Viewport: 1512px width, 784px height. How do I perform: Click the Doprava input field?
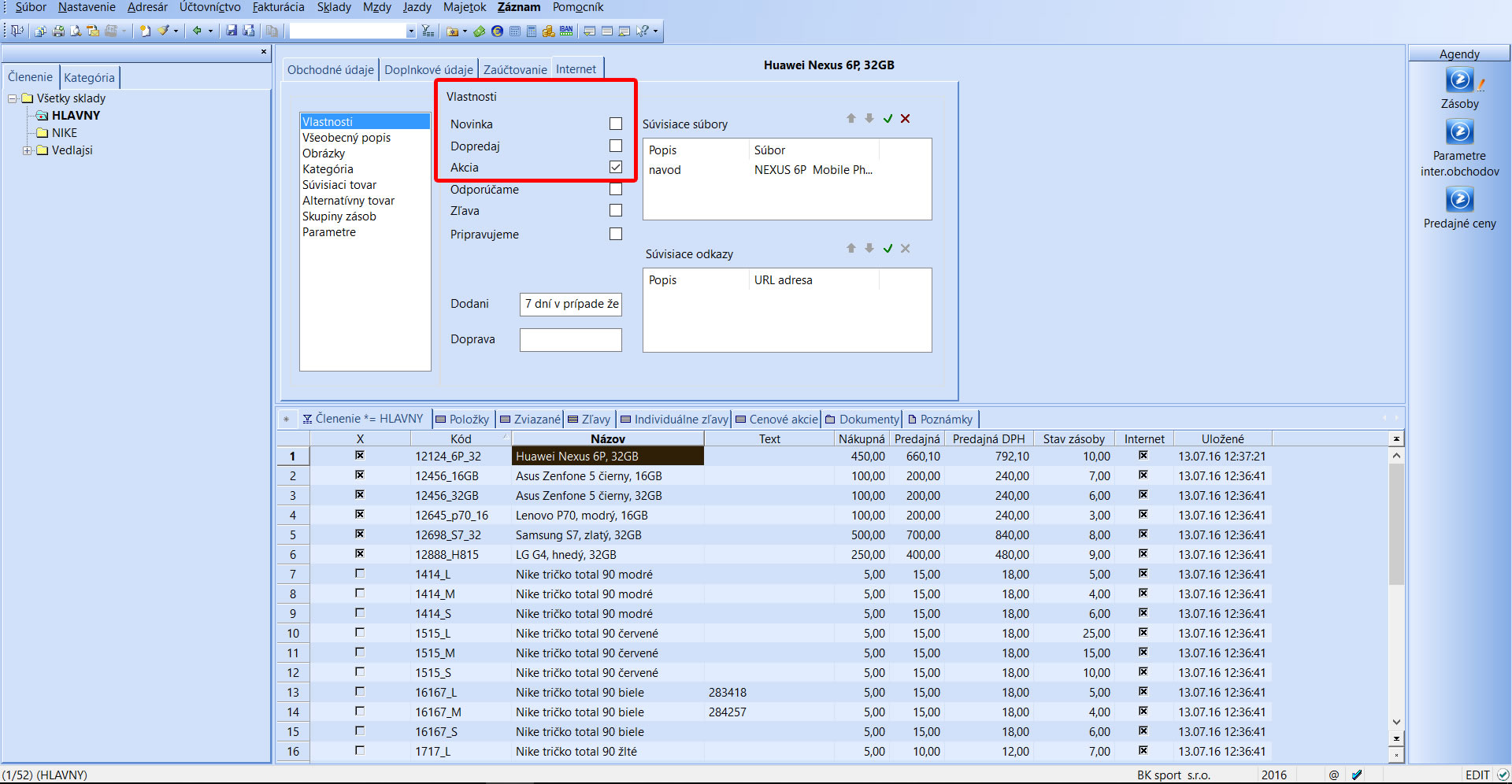(x=571, y=339)
